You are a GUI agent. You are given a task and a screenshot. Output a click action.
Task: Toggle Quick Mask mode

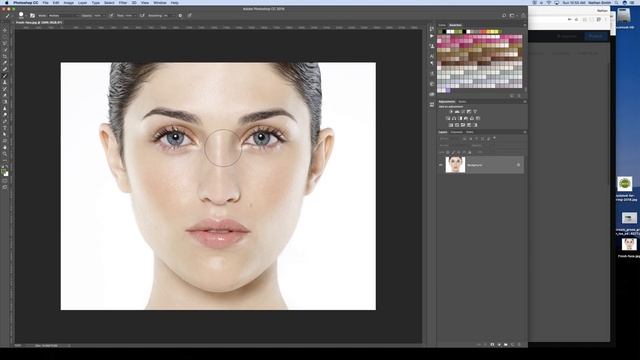tap(5, 180)
